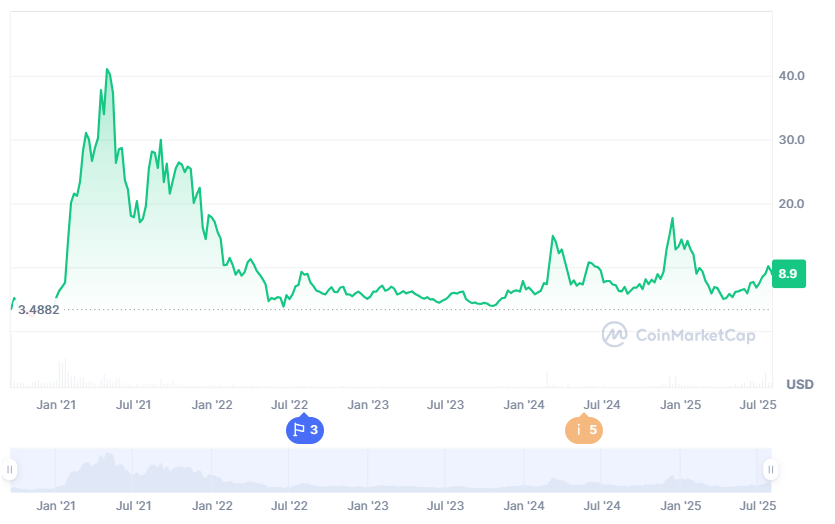Click the navigator mini chart's highest peak
Image resolution: width=835 pixels, height=524 pixels.
point(107,456)
